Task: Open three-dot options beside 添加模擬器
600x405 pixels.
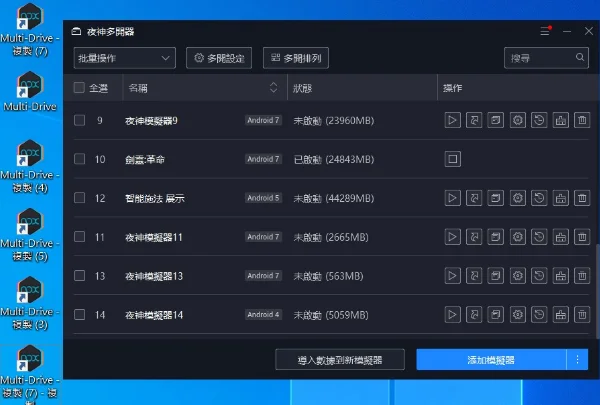Action: (x=577, y=359)
